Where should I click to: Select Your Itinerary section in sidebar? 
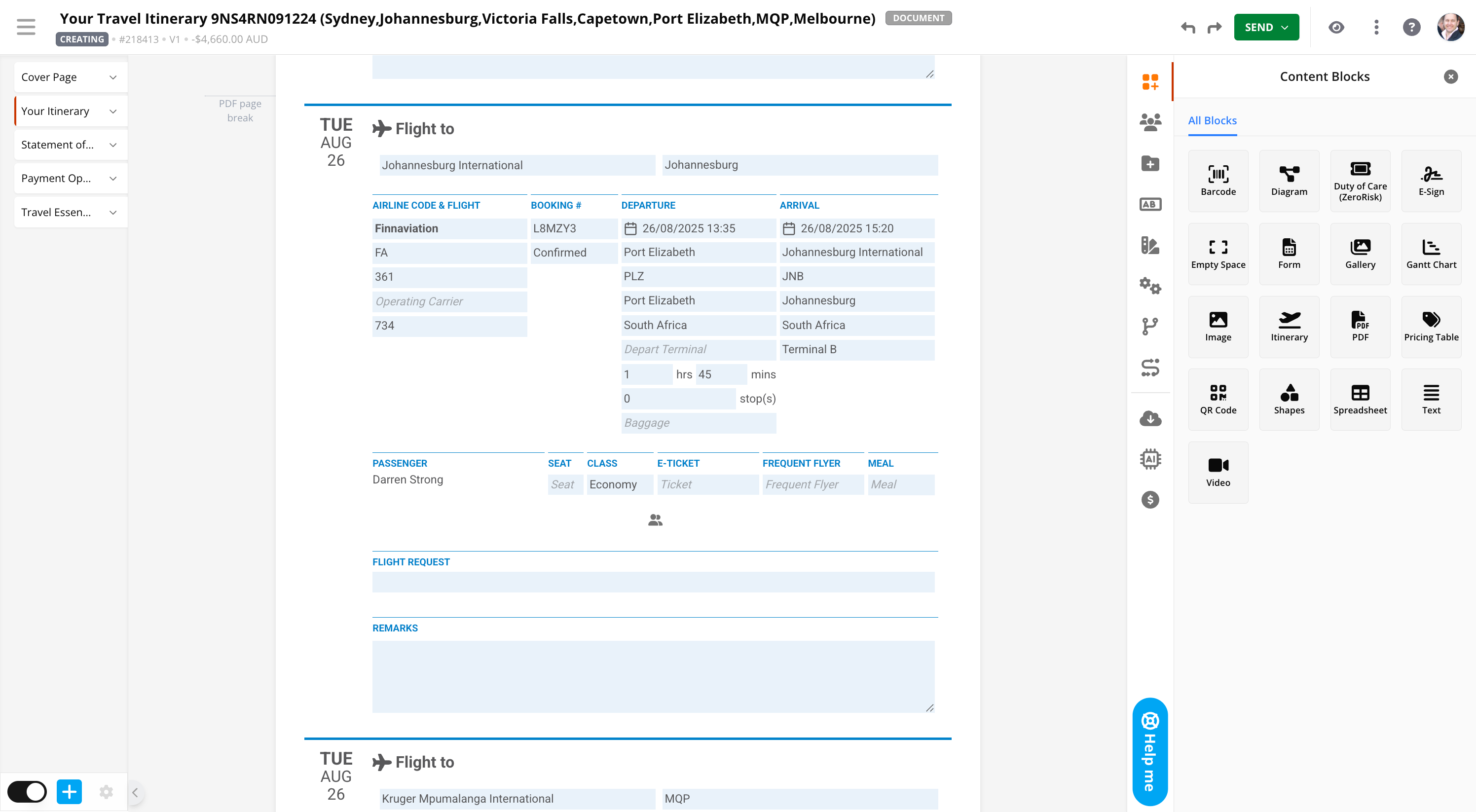click(x=56, y=111)
